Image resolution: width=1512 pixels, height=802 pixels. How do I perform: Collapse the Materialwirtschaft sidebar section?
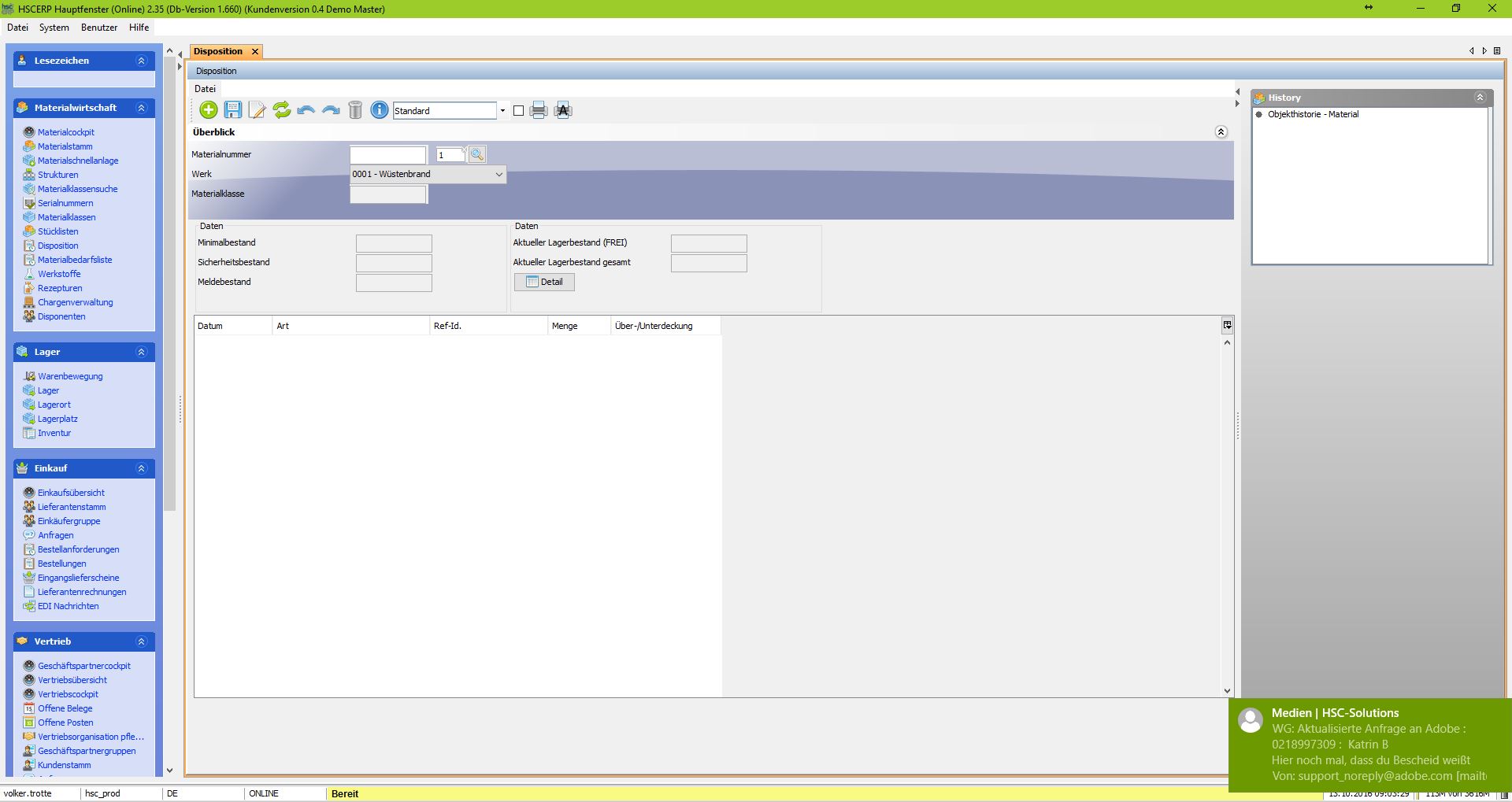(142, 108)
